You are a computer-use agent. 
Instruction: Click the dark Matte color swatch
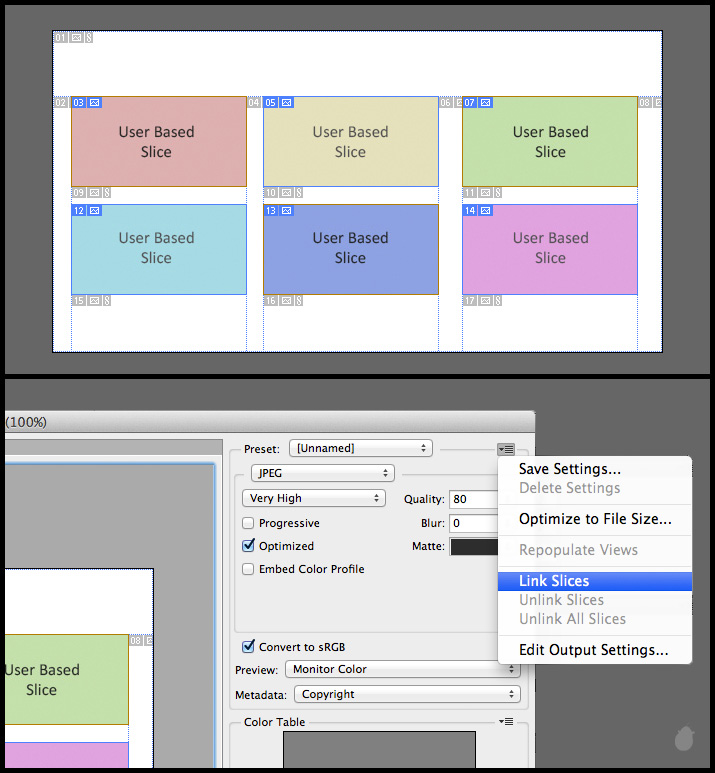pos(474,546)
